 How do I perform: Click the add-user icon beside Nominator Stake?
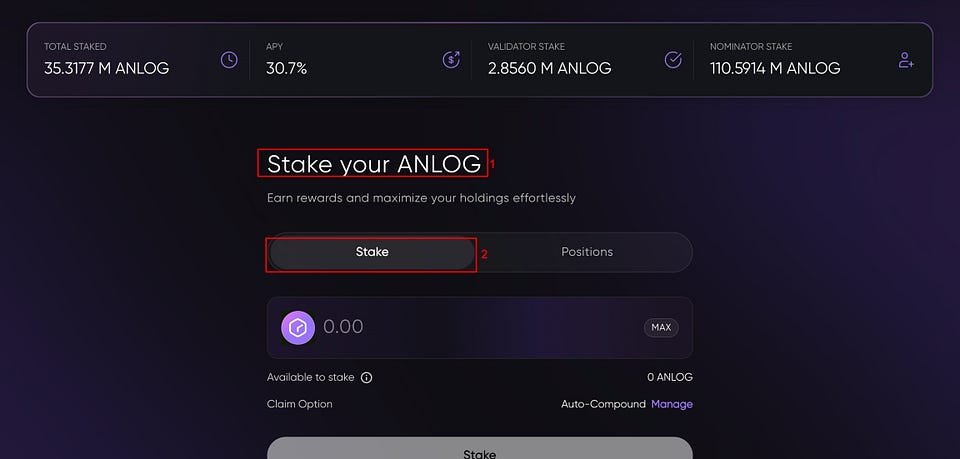(906, 60)
